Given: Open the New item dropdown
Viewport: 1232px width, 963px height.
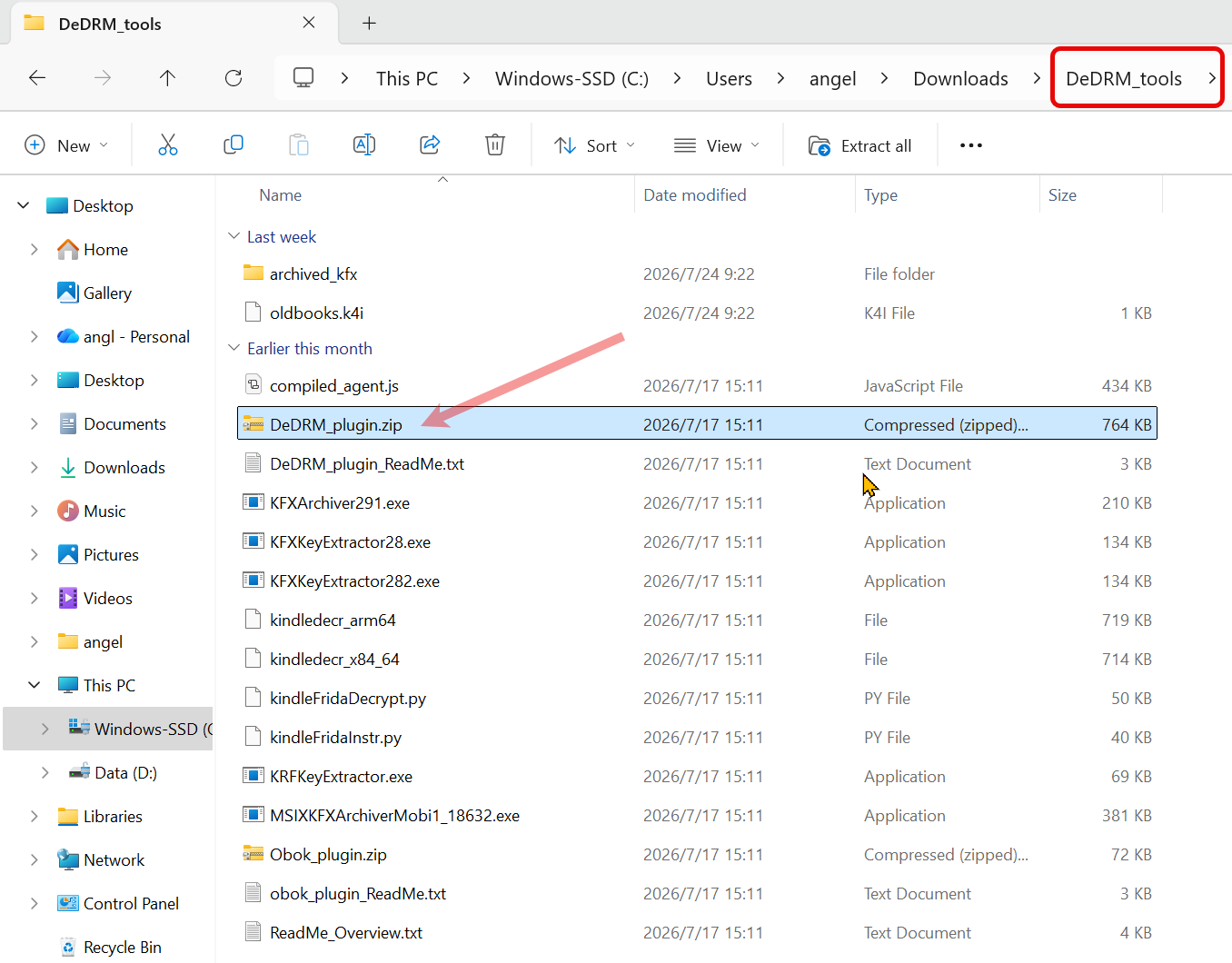Looking at the screenshot, I should [x=66, y=145].
